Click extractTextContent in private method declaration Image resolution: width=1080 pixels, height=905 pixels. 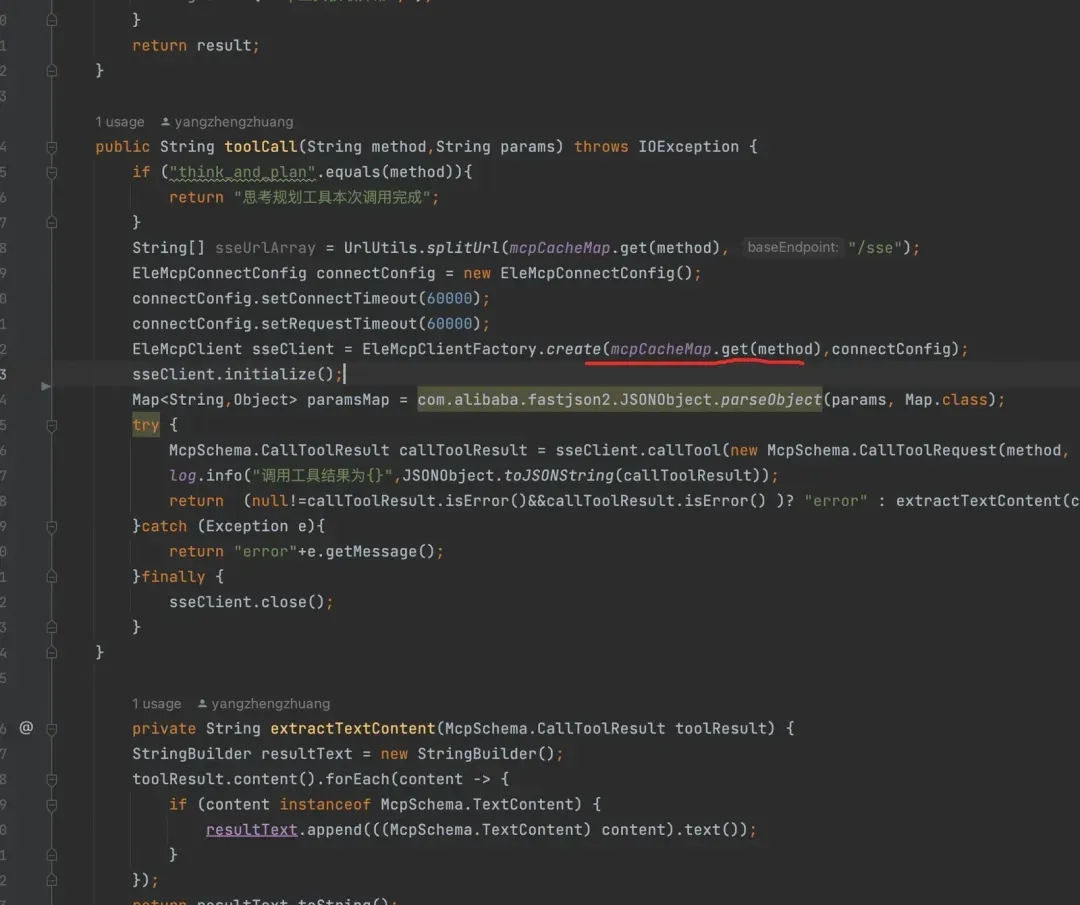pos(353,729)
